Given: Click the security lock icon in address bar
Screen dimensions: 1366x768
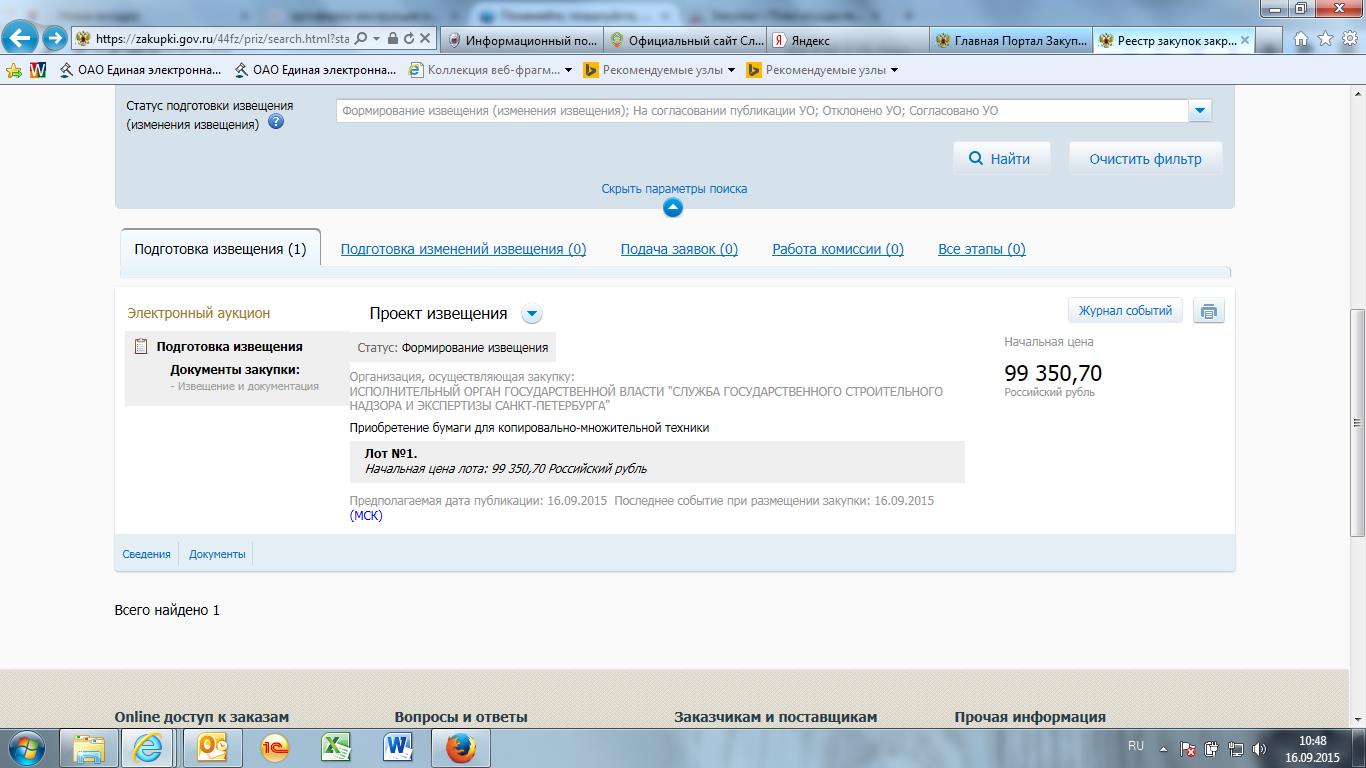Looking at the screenshot, I should tap(393, 39).
